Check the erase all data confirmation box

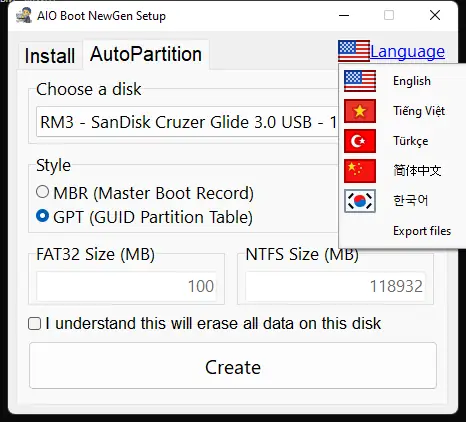(34, 324)
